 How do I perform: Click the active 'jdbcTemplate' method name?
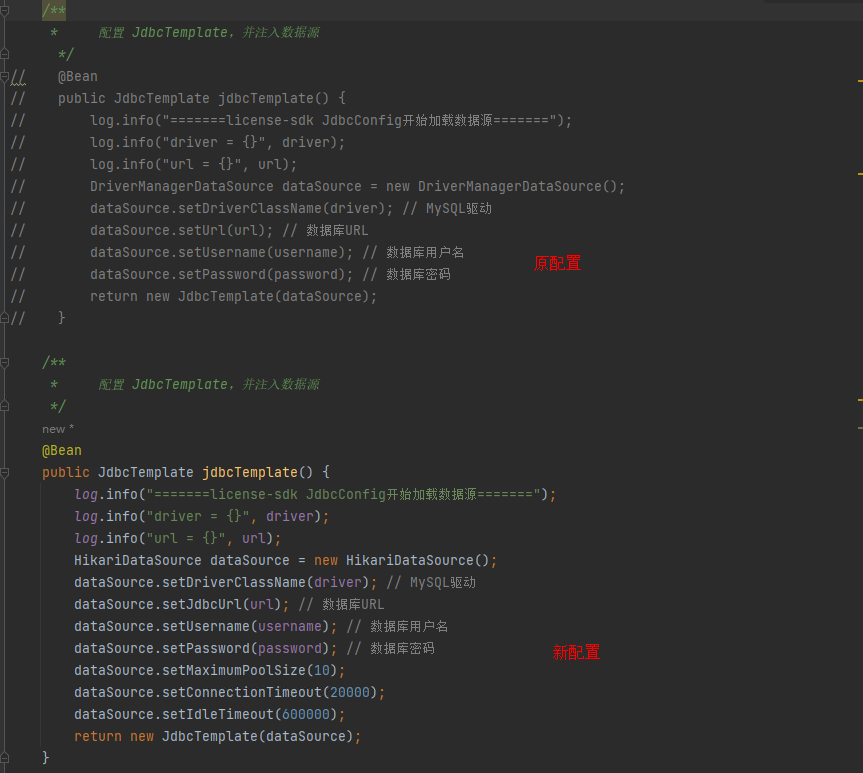pos(250,472)
